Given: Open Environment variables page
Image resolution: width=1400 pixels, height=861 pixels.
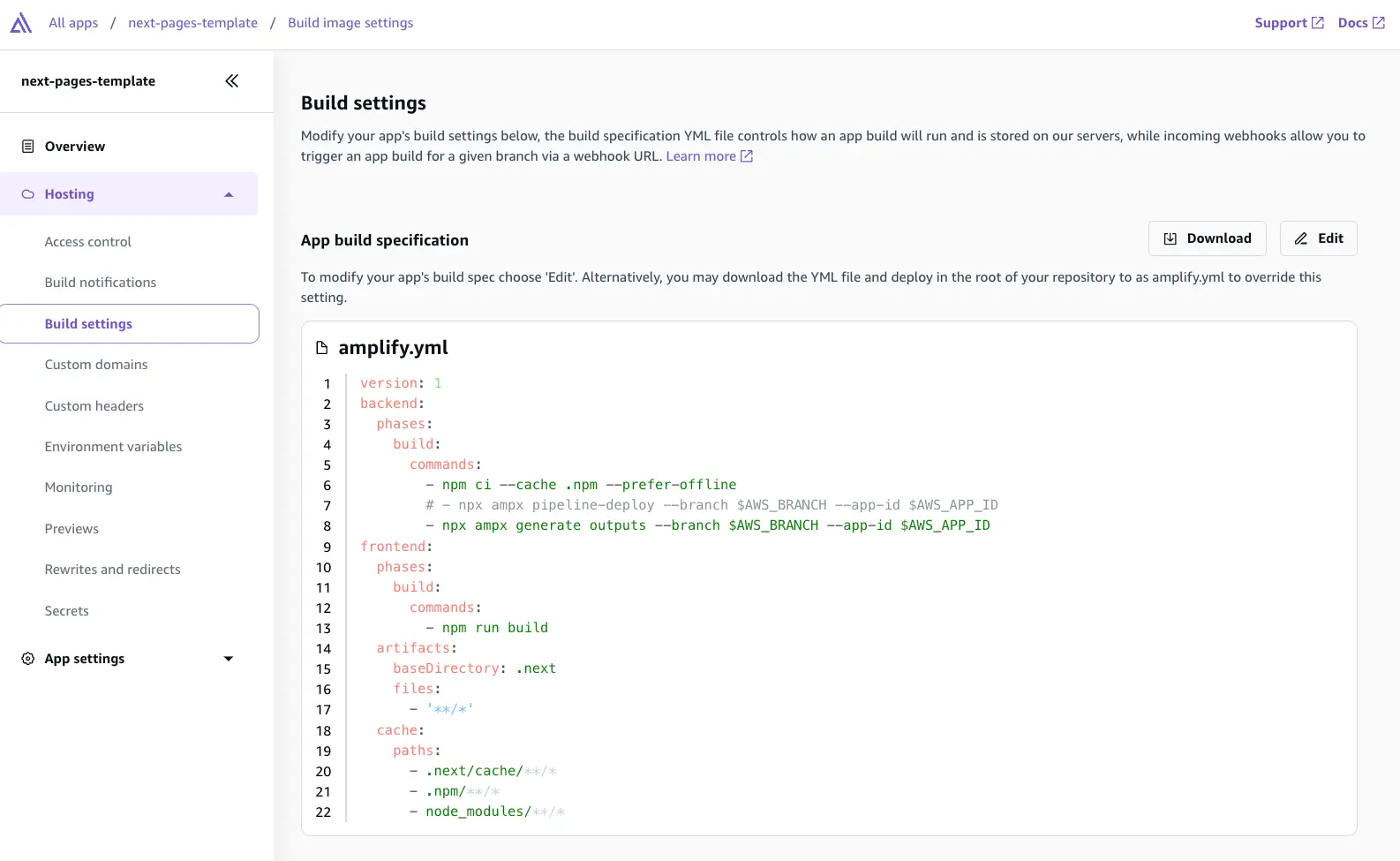Looking at the screenshot, I should (113, 447).
